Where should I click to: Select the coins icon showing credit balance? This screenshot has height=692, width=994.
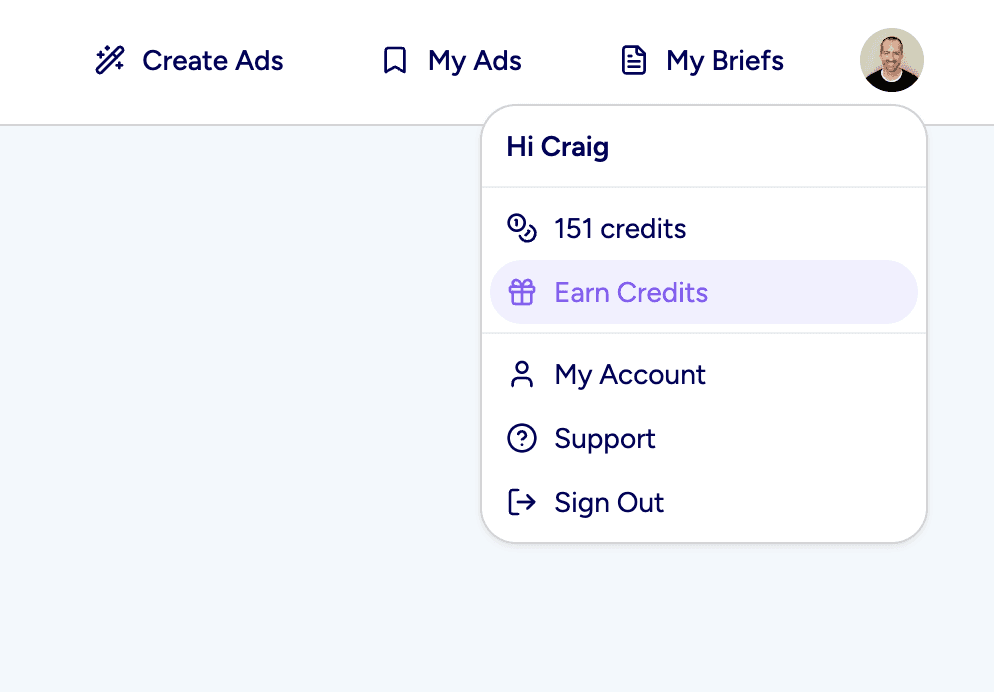[x=521, y=228]
